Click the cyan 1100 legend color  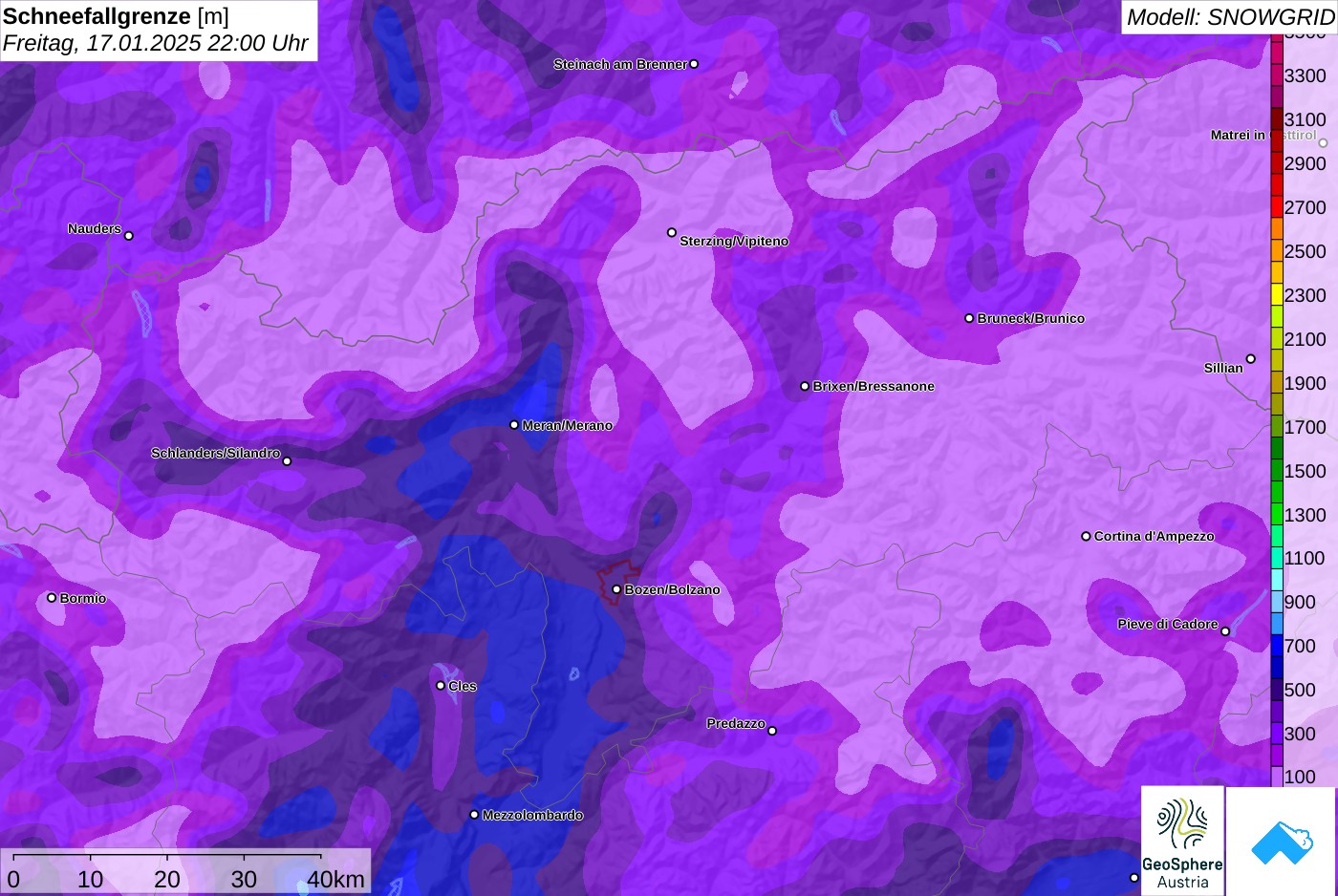coord(1277,558)
